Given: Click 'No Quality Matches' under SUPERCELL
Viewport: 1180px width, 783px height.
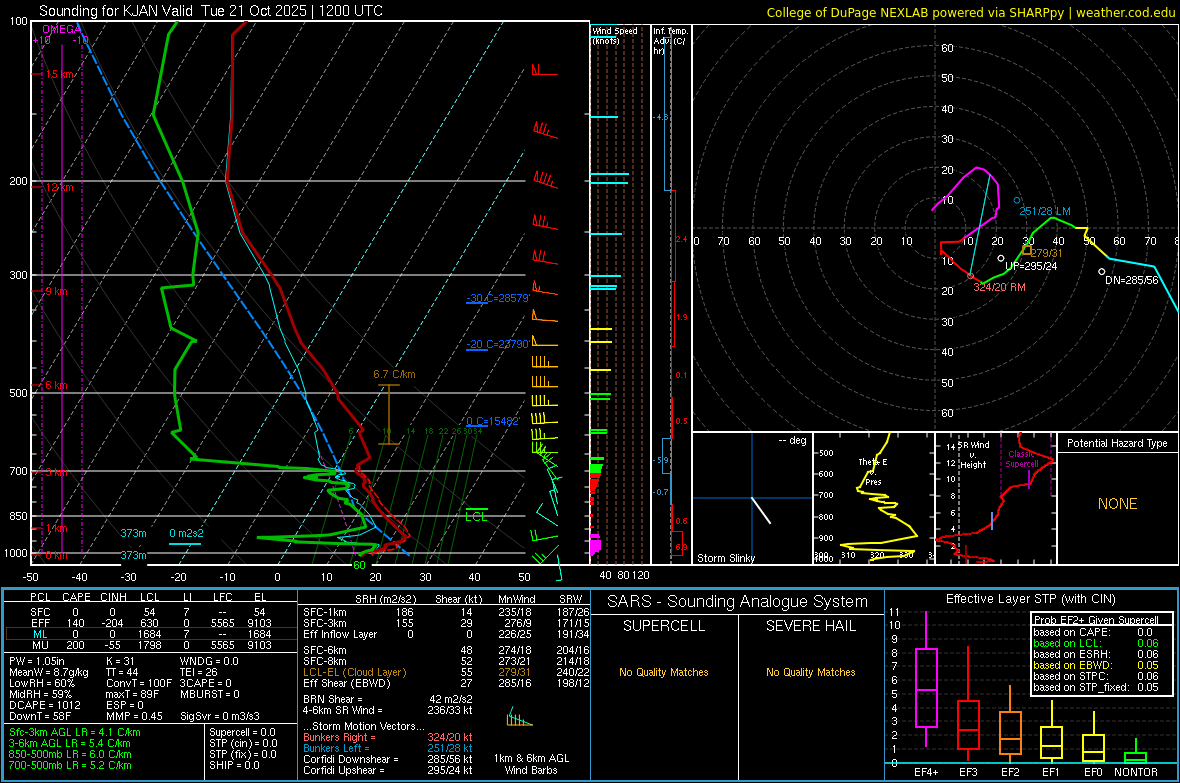Looking at the screenshot, I should pos(664,672).
